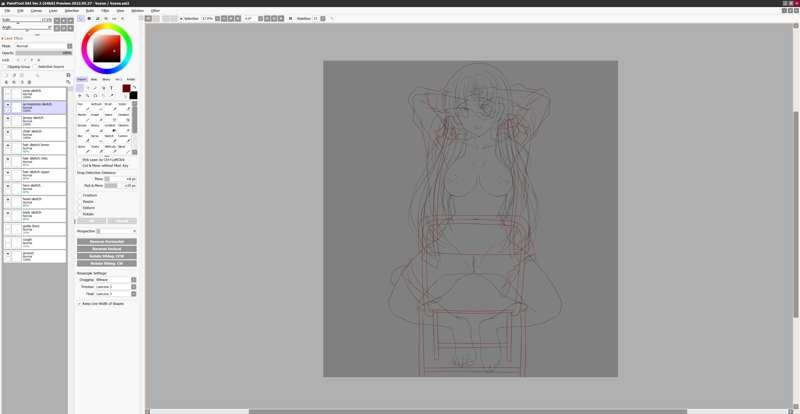Pick the Water brush preset
The image size is (800, 414).
point(124,106)
